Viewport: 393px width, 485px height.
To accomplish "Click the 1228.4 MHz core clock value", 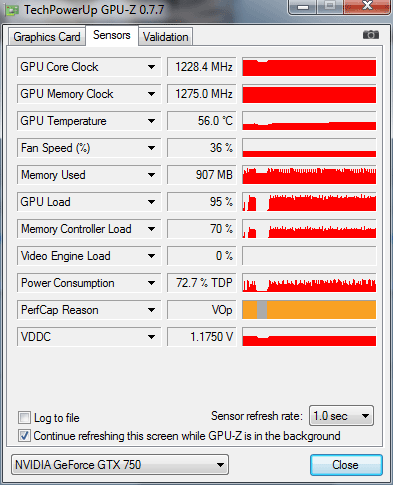I will click(202, 67).
